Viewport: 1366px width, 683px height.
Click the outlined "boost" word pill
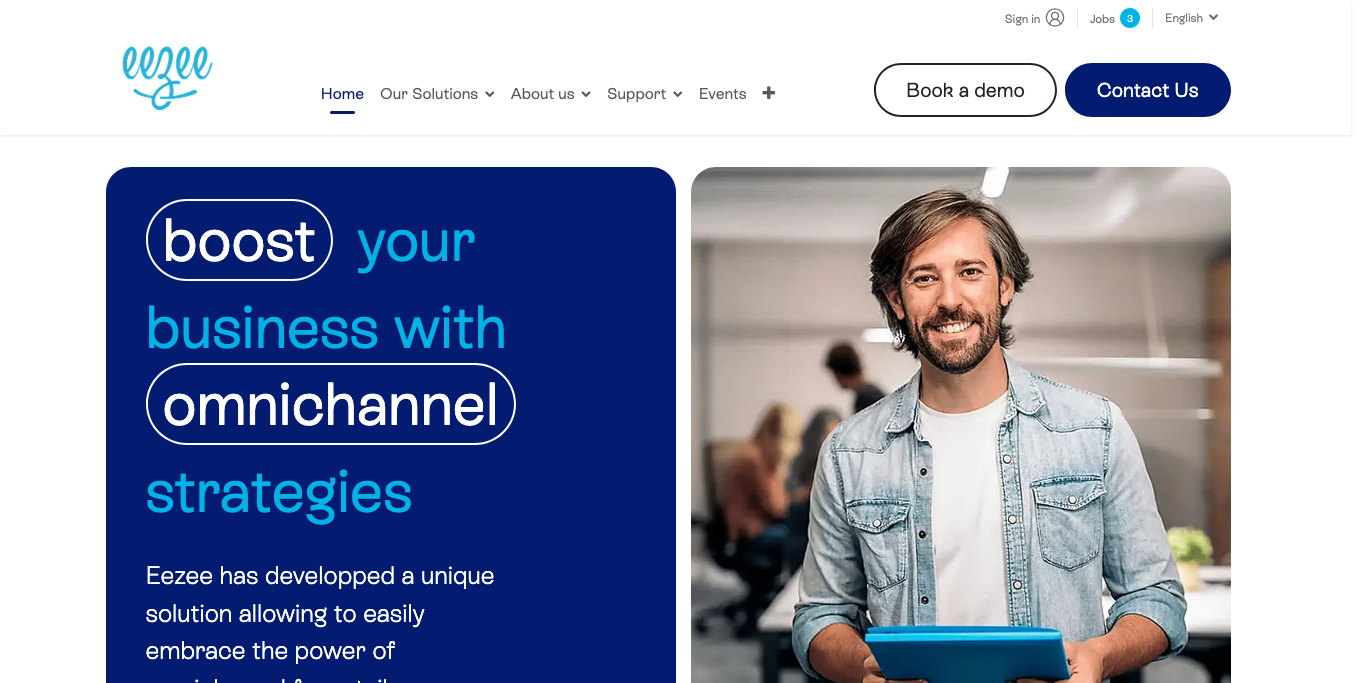click(x=239, y=241)
